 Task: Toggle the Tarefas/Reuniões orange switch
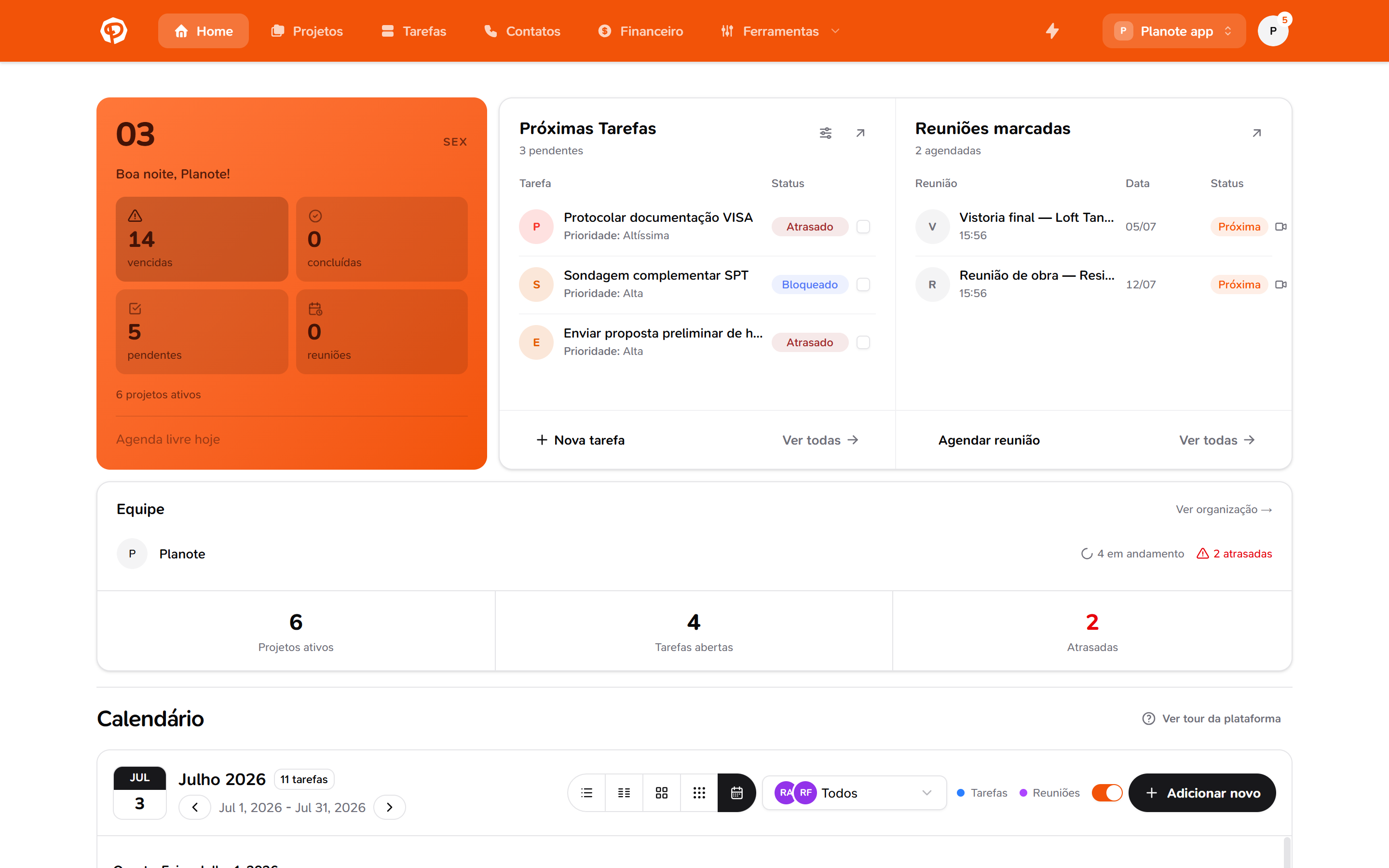[x=1106, y=793]
